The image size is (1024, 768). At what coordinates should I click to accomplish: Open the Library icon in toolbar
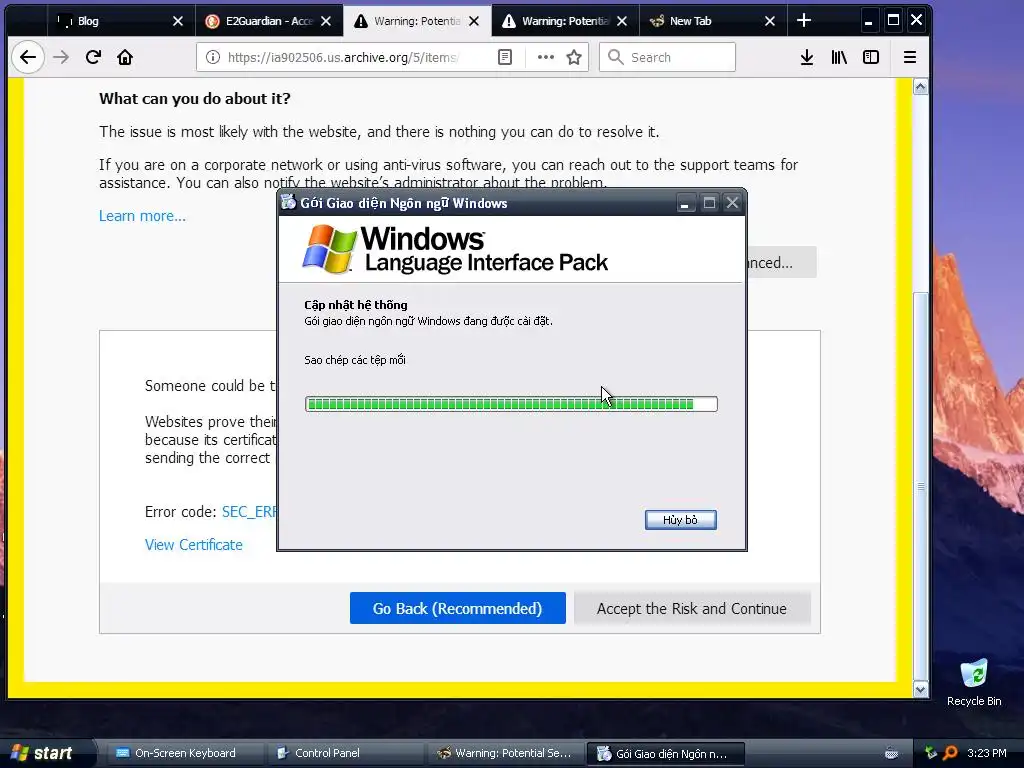[839, 57]
